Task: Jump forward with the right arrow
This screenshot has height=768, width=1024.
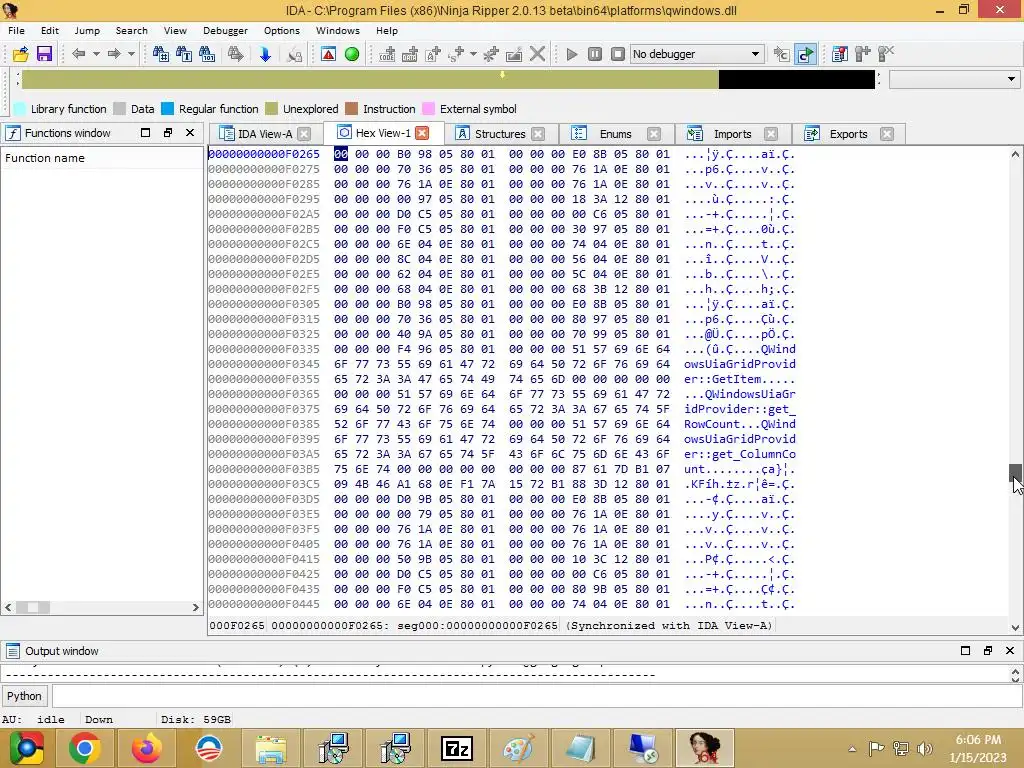Action: pyautogui.click(x=114, y=54)
